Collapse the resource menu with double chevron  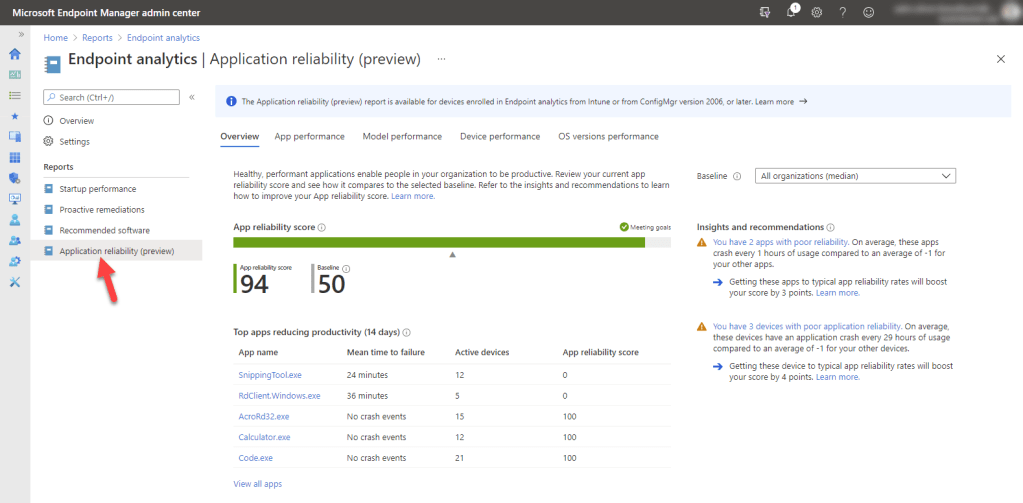(192, 97)
